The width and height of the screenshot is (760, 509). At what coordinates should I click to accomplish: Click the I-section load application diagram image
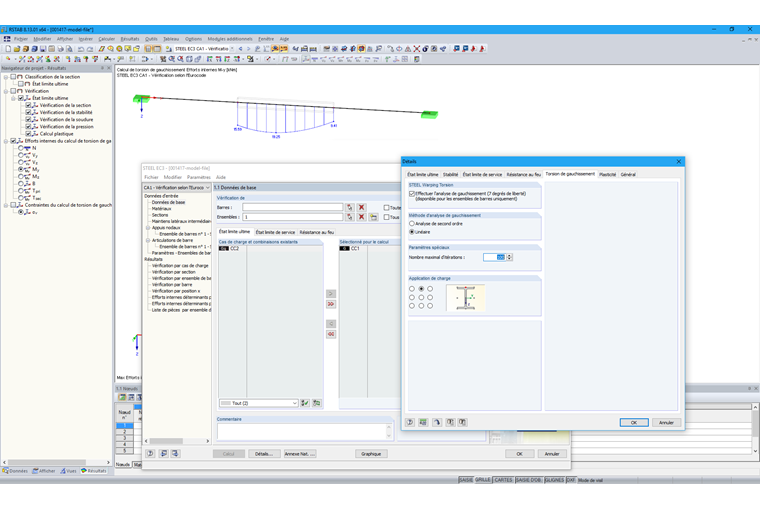pyautogui.click(x=465, y=298)
